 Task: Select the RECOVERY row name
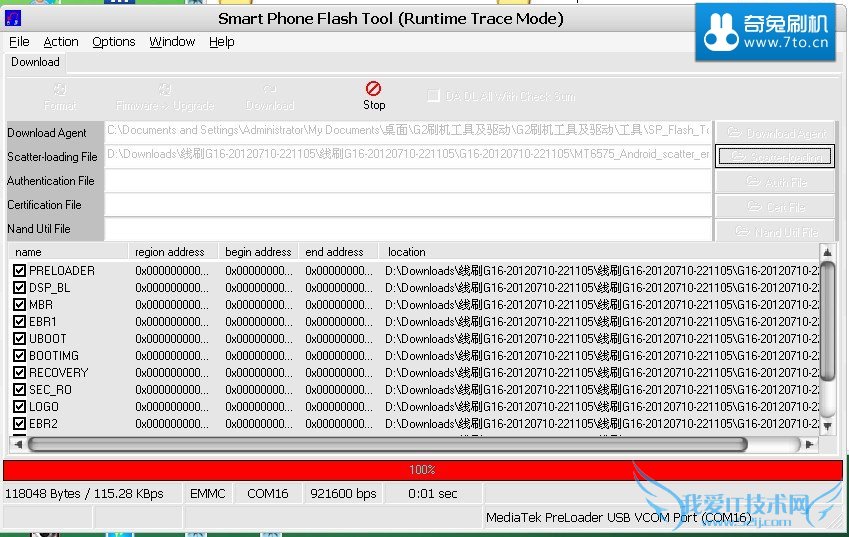point(58,373)
